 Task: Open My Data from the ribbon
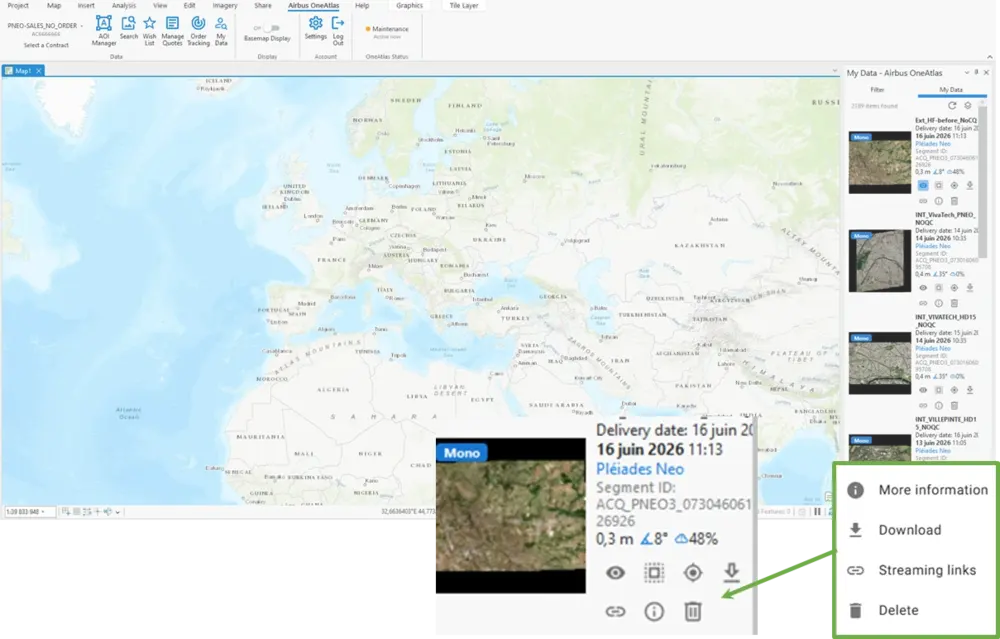click(221, 31)
